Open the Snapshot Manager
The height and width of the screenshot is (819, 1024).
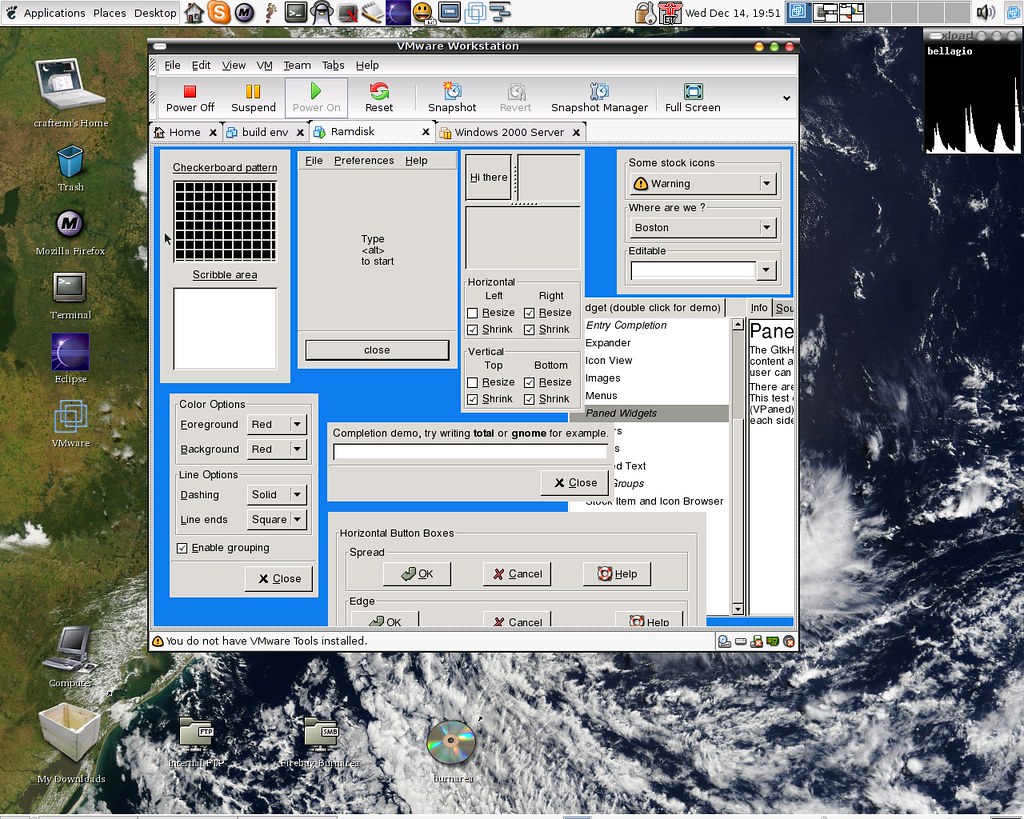599,92
